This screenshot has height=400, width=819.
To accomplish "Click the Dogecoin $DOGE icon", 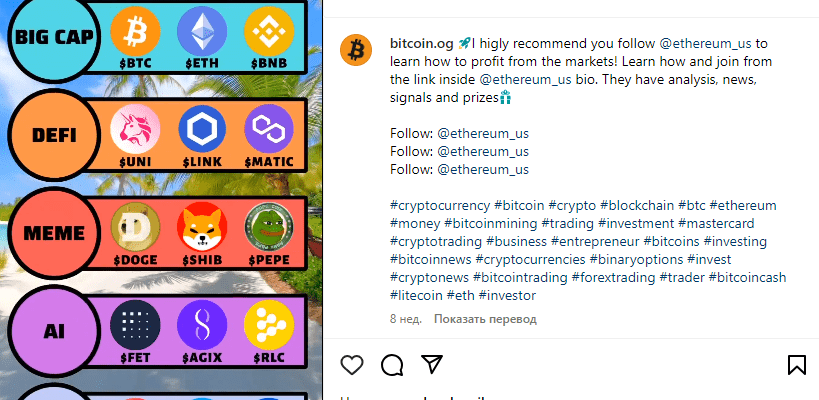I will (135, 228).
